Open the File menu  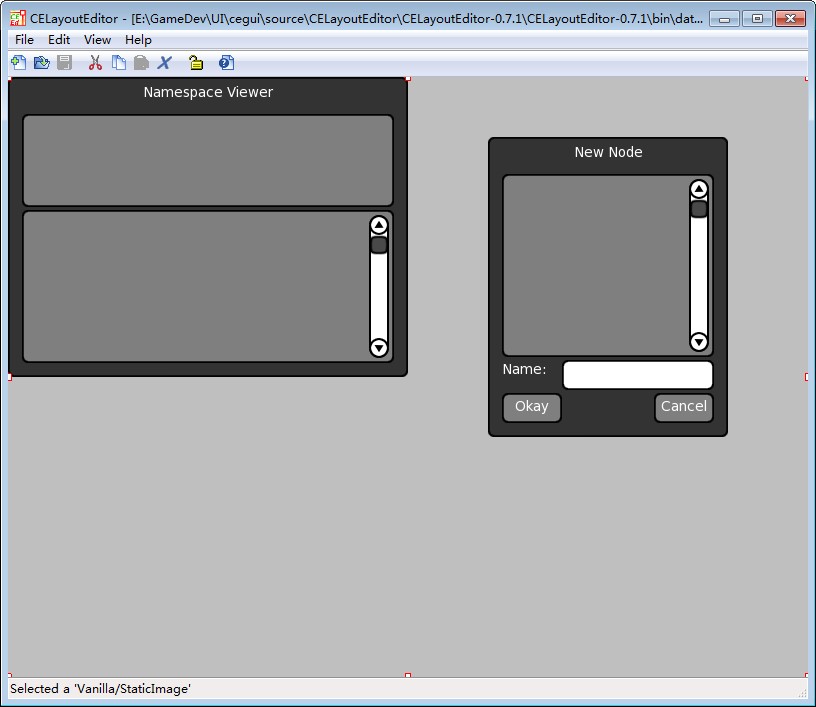24,40
